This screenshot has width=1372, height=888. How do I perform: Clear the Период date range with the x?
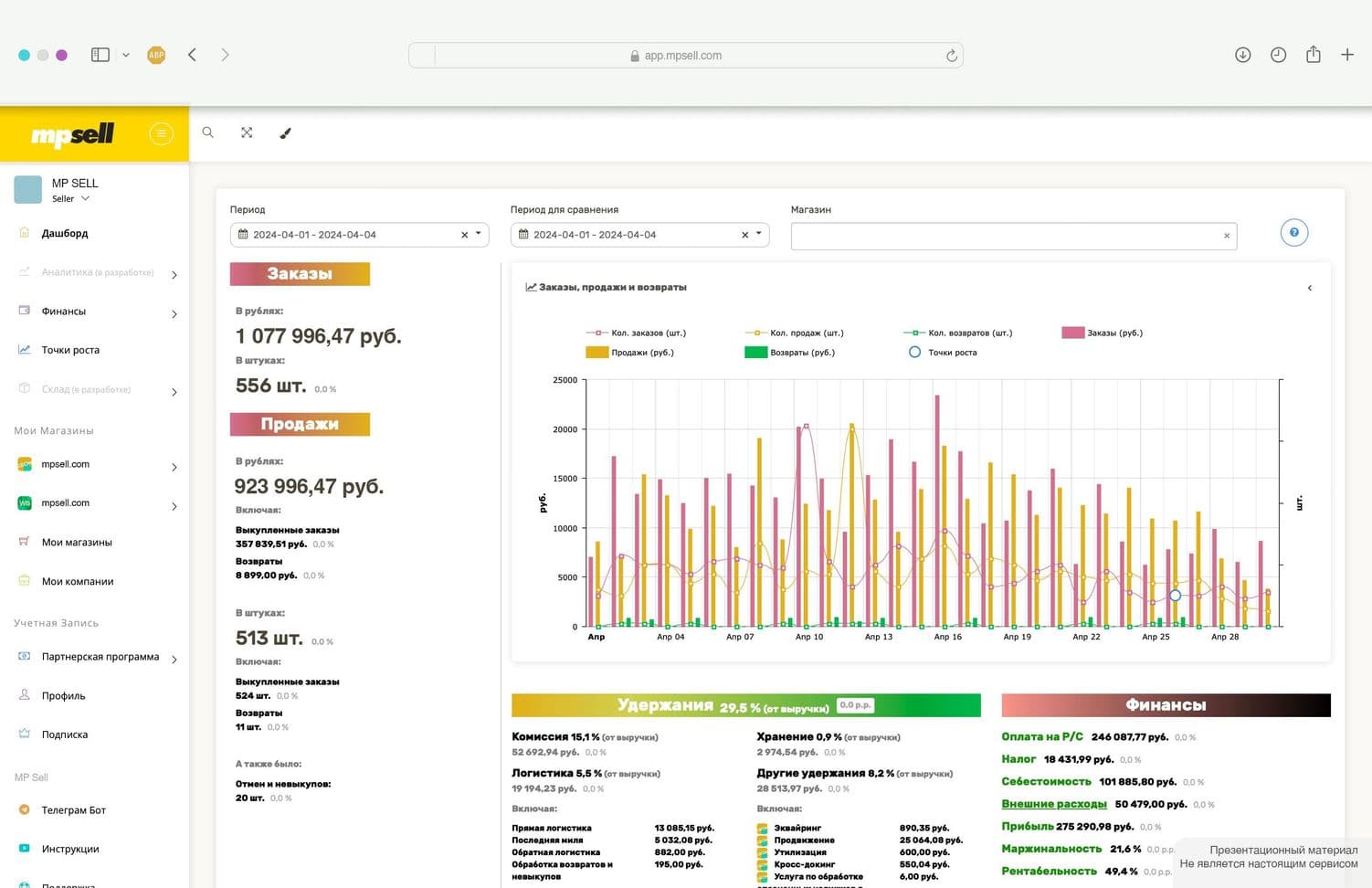[464, 235]
